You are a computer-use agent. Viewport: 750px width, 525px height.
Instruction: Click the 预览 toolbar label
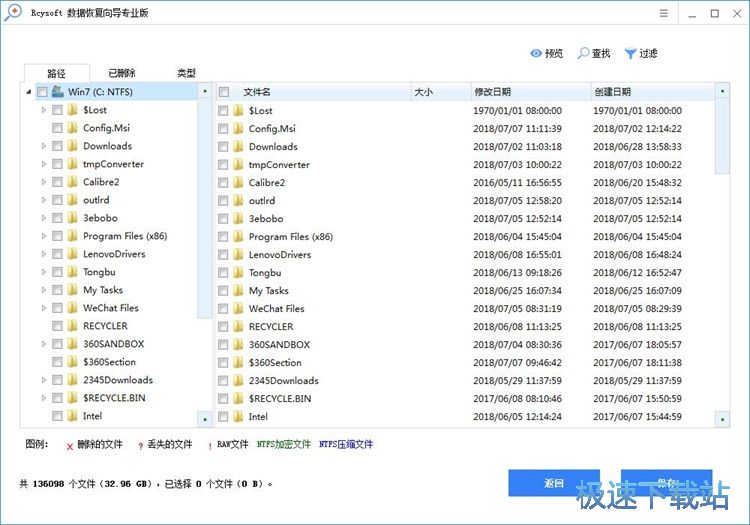coord(554,53)
